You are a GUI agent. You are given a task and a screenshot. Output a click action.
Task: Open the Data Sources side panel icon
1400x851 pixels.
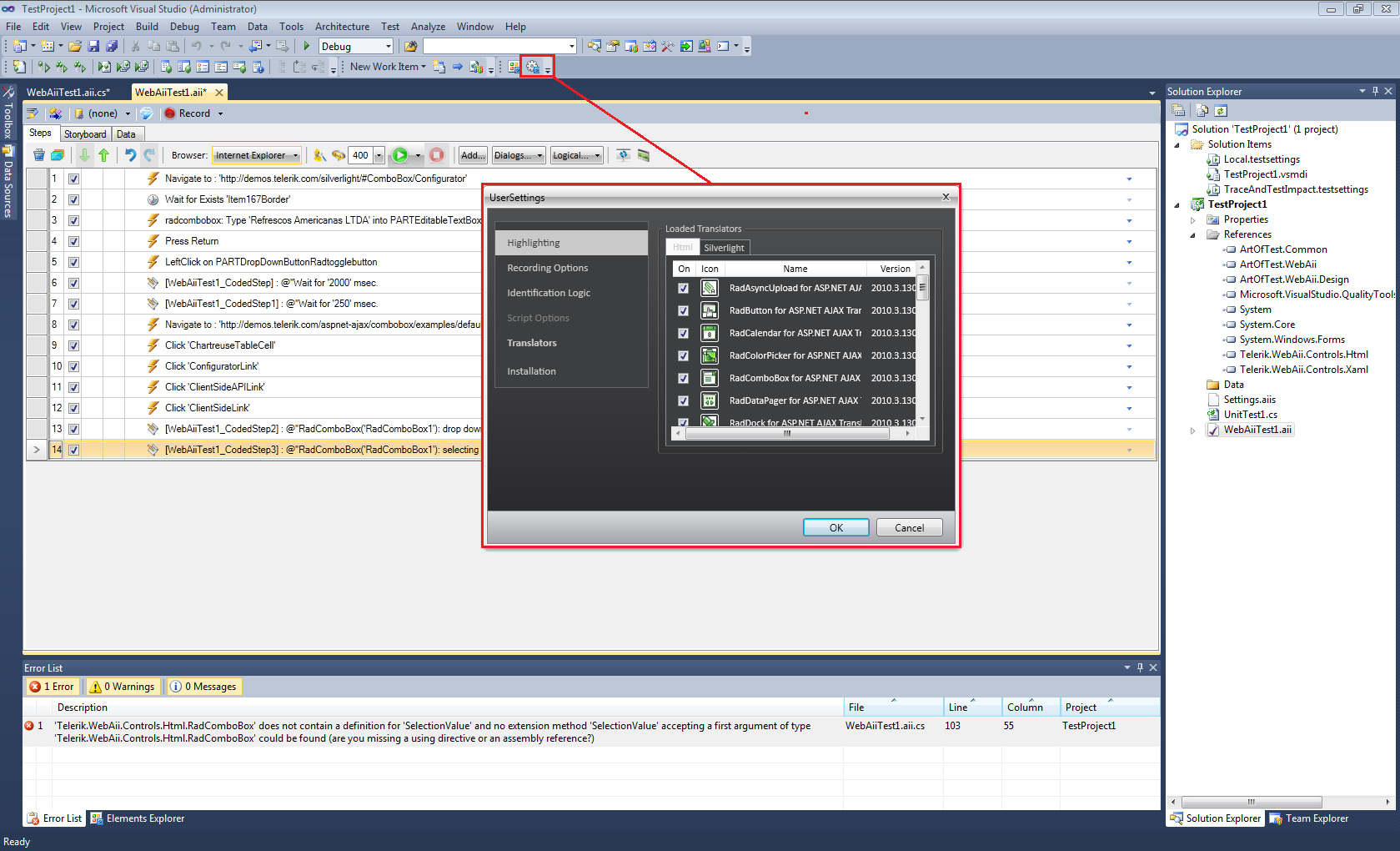pyautogui.click(x=8, y=151)
